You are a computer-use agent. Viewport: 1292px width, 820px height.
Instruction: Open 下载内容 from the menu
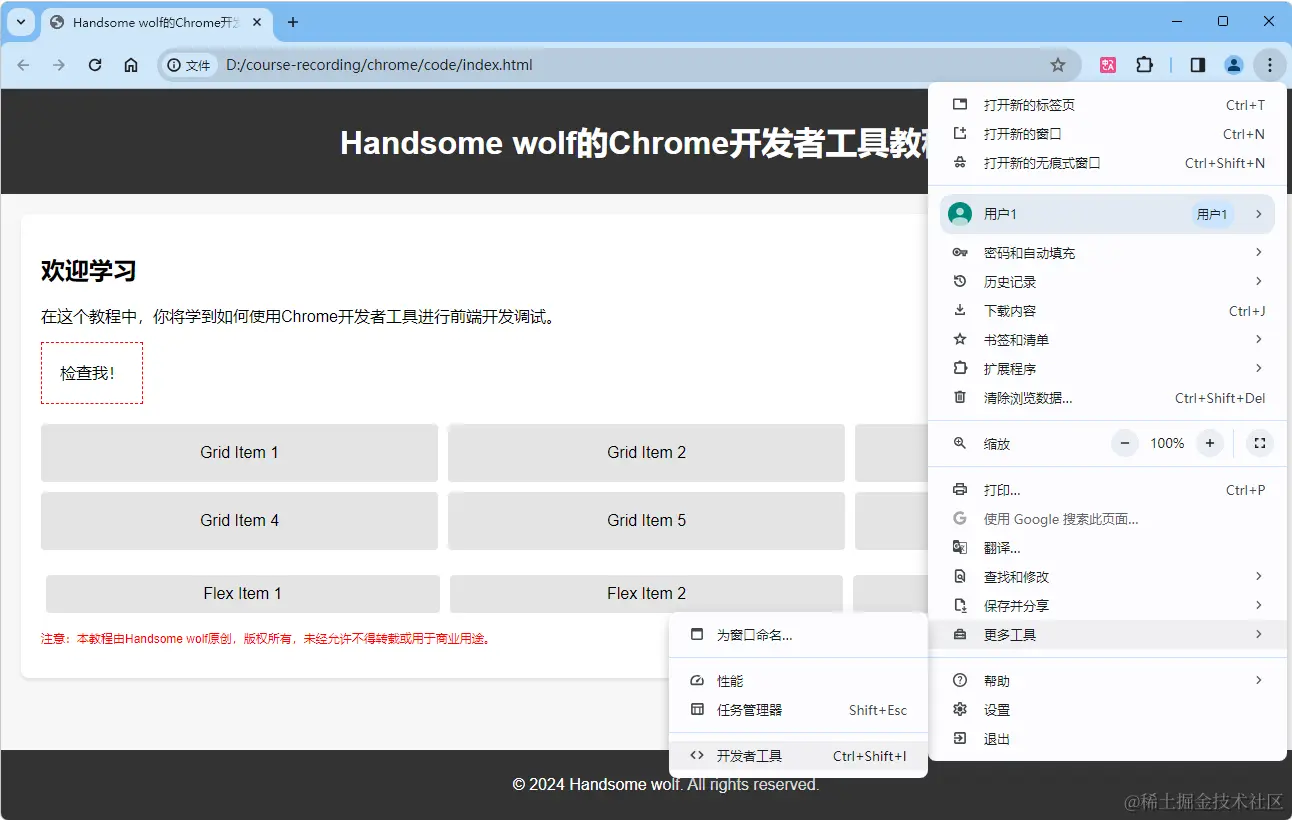[1107, 311]
